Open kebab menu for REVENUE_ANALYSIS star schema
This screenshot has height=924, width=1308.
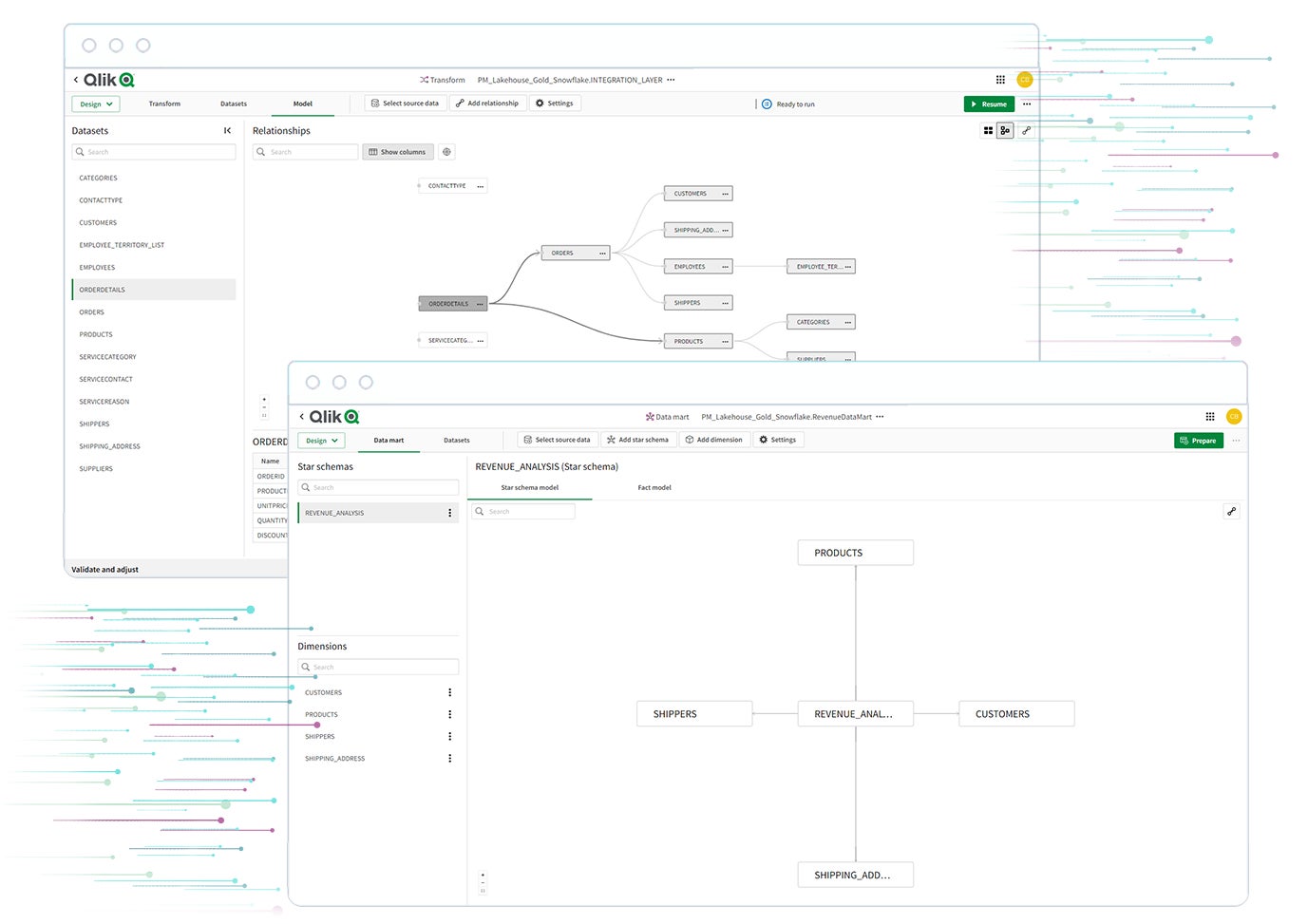(x=449, y=513)
